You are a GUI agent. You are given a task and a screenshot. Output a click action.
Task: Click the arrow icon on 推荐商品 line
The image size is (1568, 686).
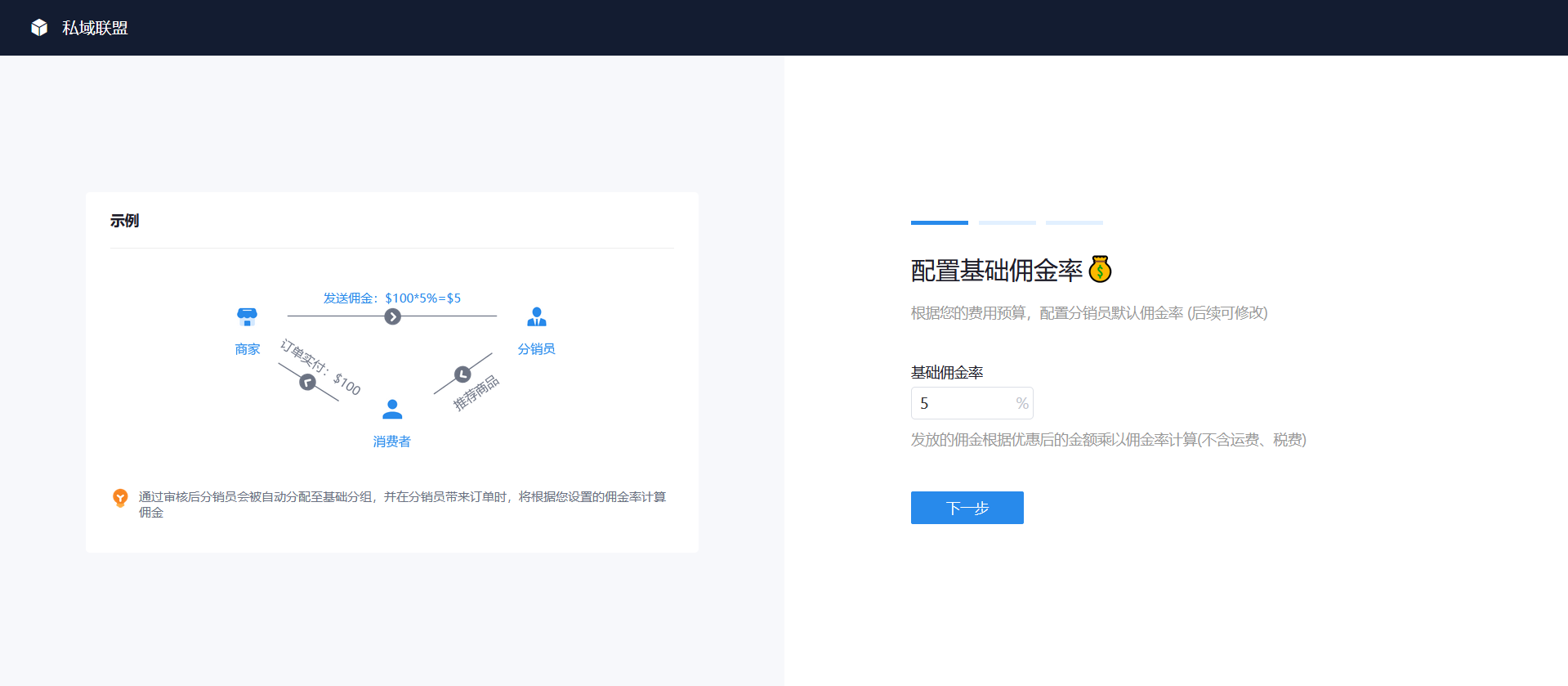click(x=462, y=374)
